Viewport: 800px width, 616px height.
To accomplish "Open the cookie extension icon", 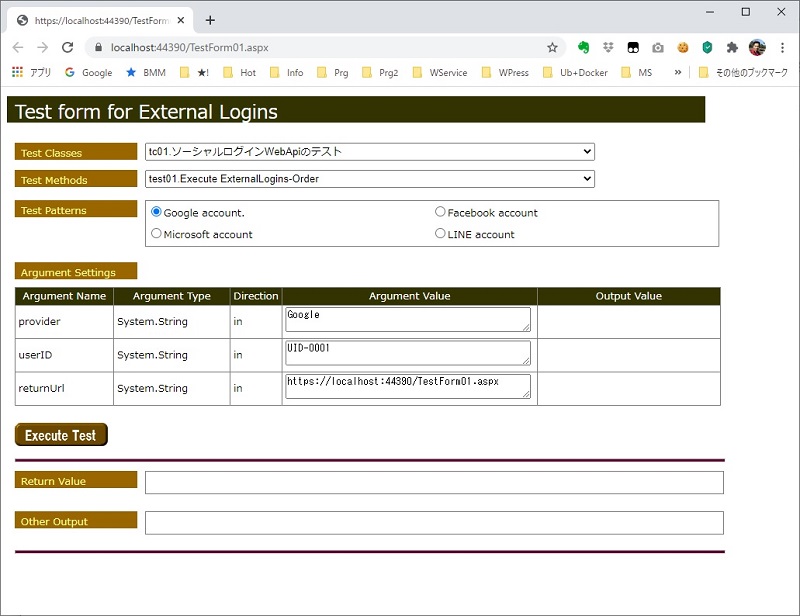I will [683, 47].
